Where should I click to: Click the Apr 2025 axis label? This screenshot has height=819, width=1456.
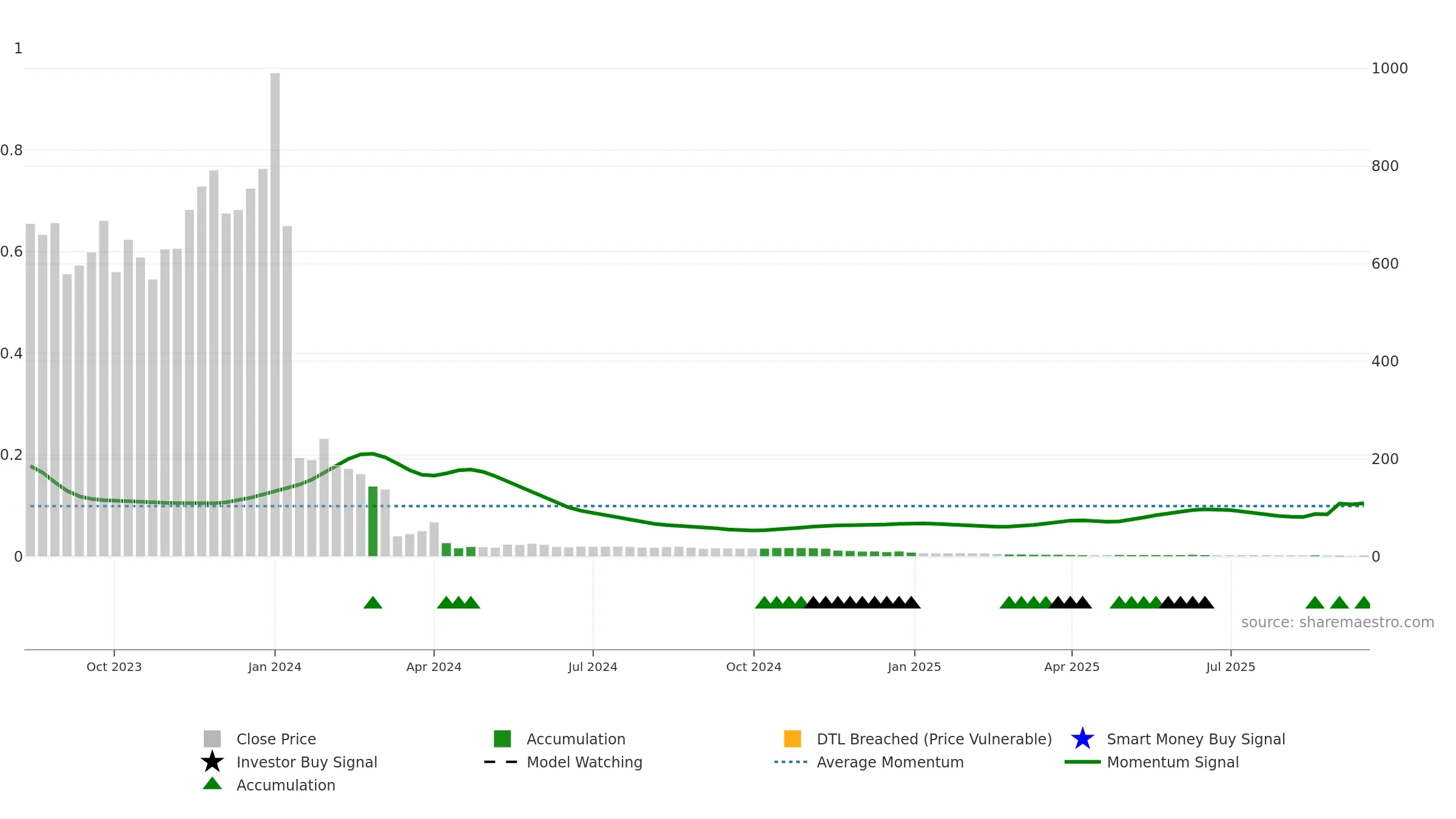pyautogui.click(x=1072, y=667)
